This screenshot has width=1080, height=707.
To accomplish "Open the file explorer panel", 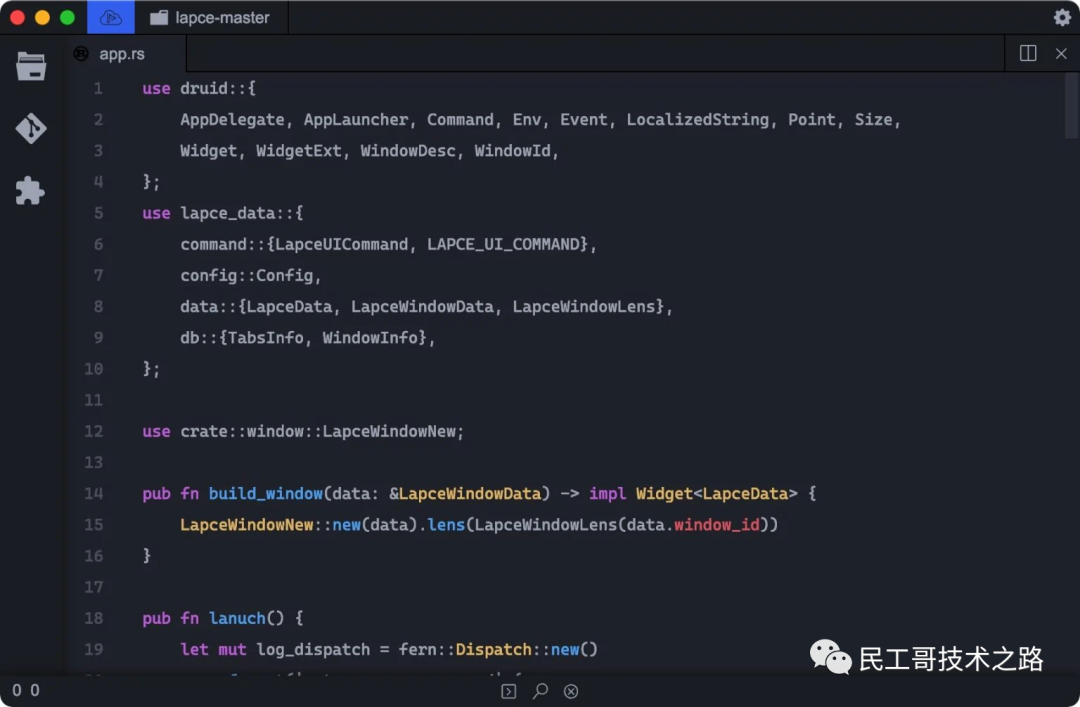I will pos(30,66).
